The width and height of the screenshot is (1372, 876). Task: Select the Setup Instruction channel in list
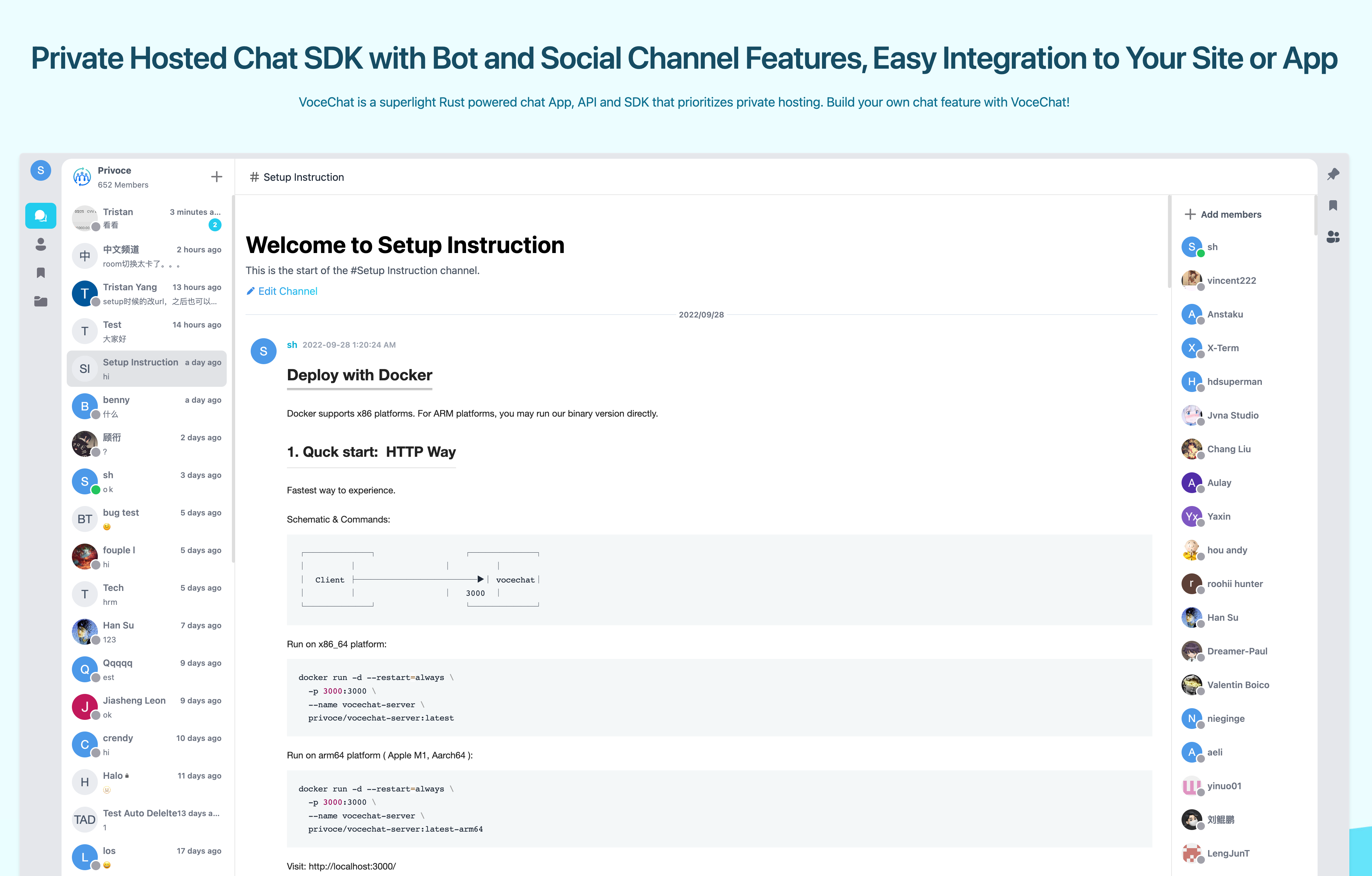(x=146, y=369)
